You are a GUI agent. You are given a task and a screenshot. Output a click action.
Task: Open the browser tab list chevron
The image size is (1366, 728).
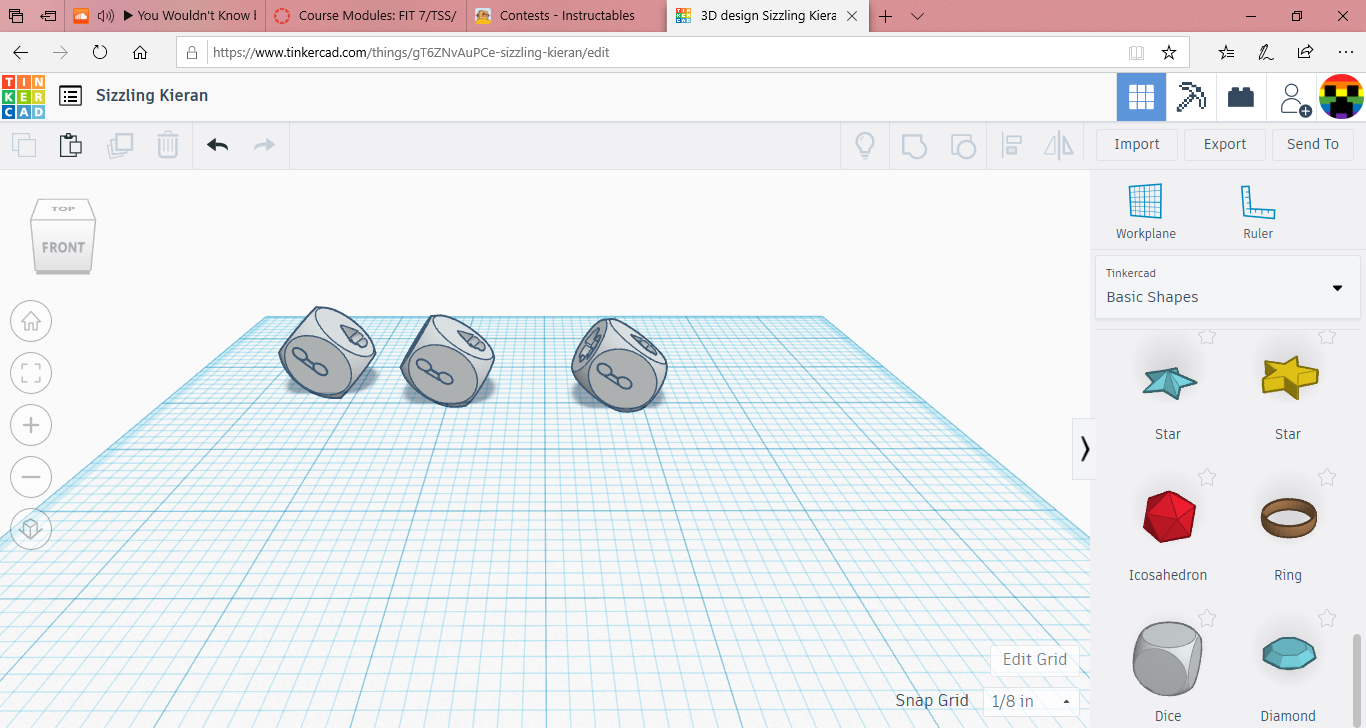tap(917, 15)
